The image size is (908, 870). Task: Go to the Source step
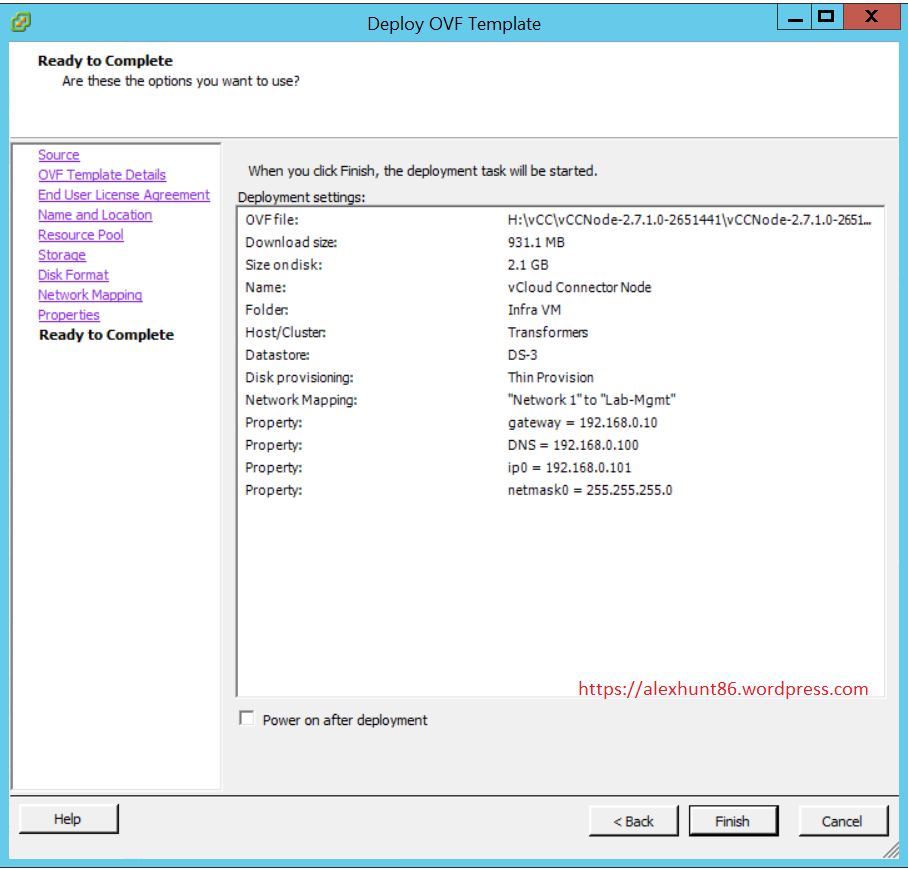click(58, 155)
